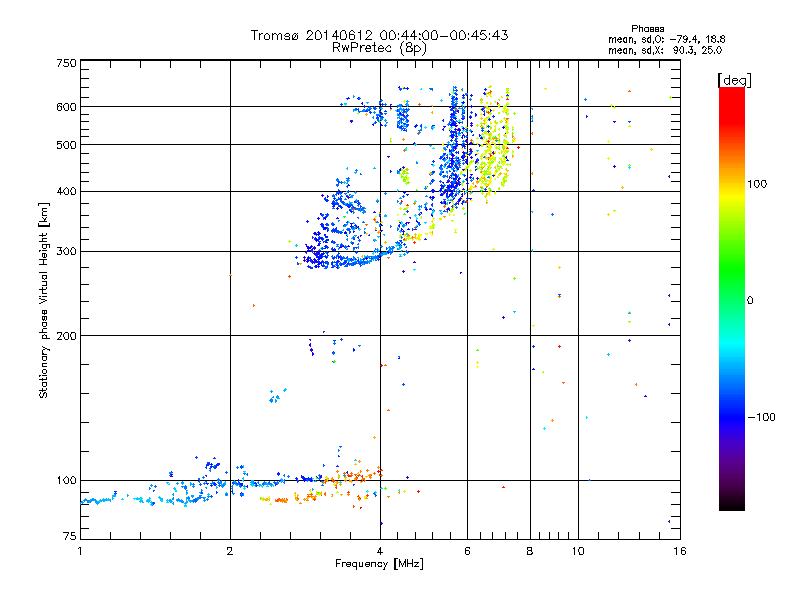Click the 'RwPretec (8p)' subtitle
Viewport: 800px width, 600px height.
tap(379, 48)
